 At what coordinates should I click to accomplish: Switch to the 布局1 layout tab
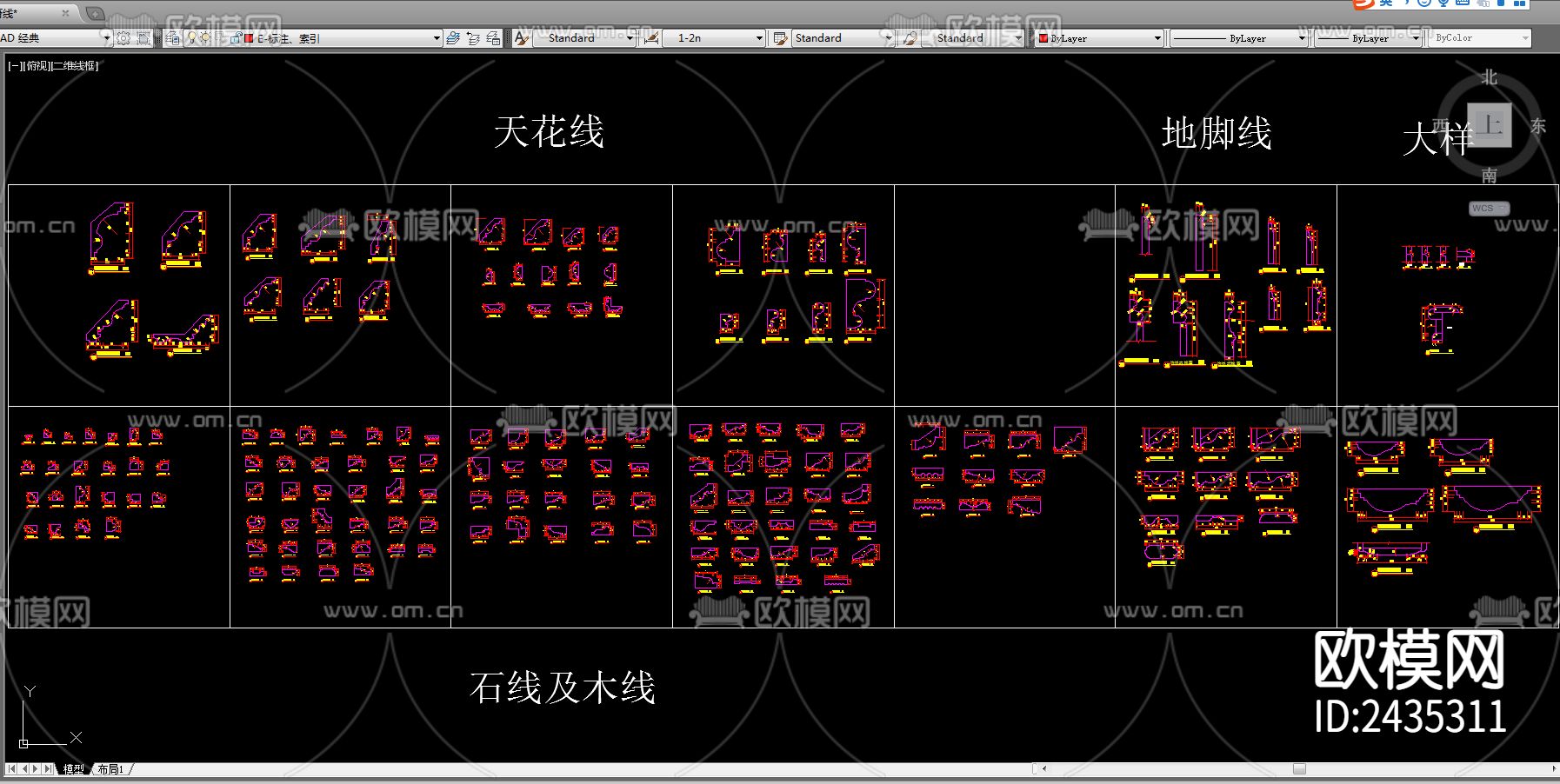click(110, 769)
